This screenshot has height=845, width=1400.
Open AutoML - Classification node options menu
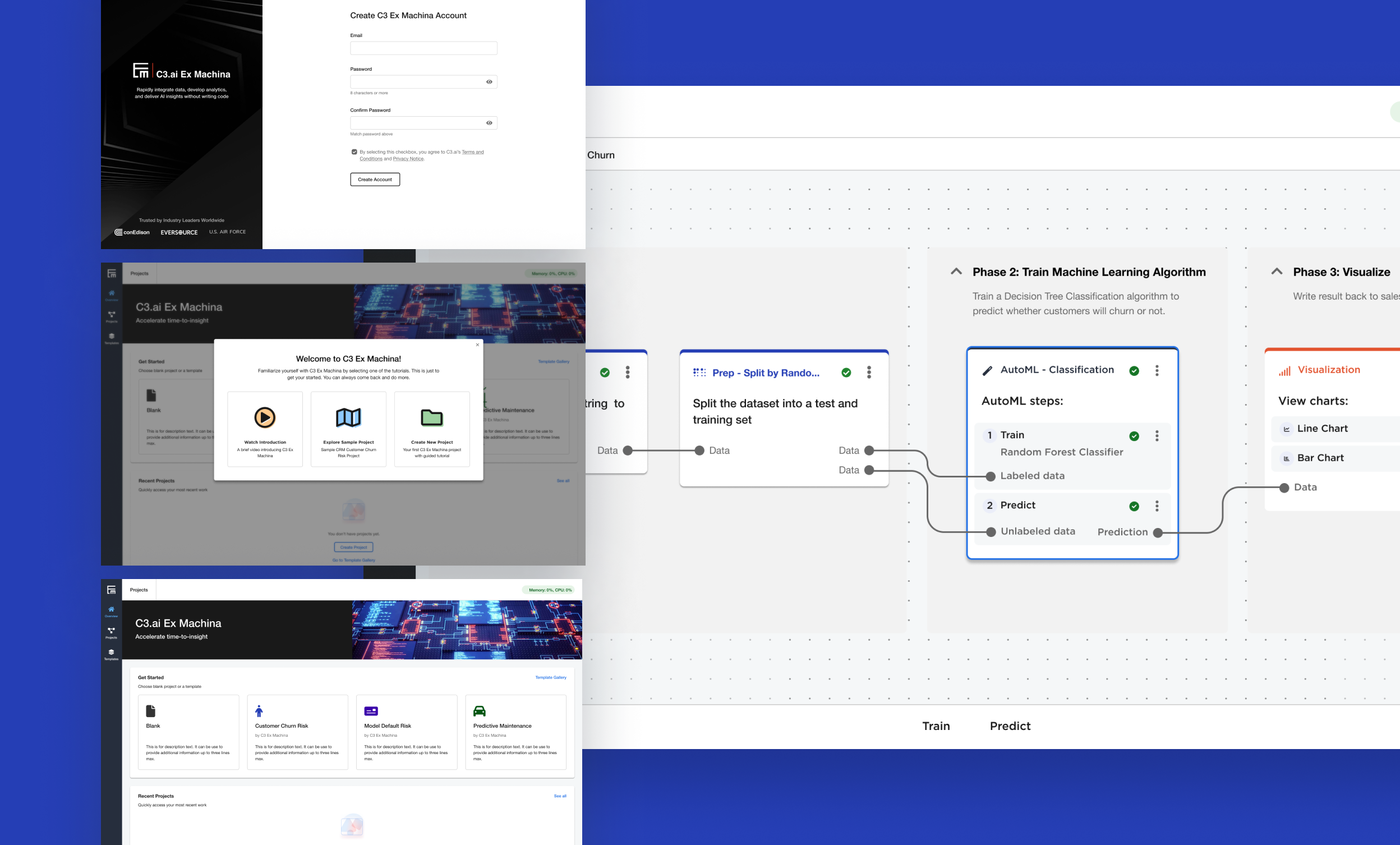click(1157, 370)
